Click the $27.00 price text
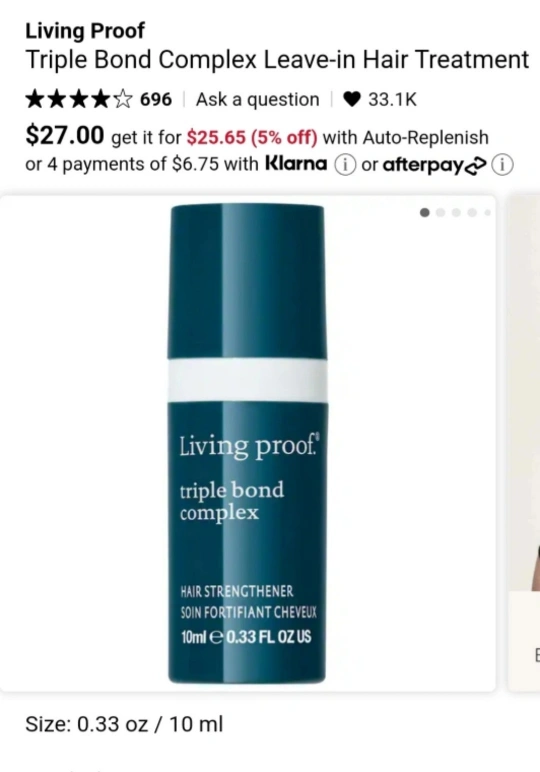This screenshot has height=772, width=540. pyautogui.click(x=65, y=135)
